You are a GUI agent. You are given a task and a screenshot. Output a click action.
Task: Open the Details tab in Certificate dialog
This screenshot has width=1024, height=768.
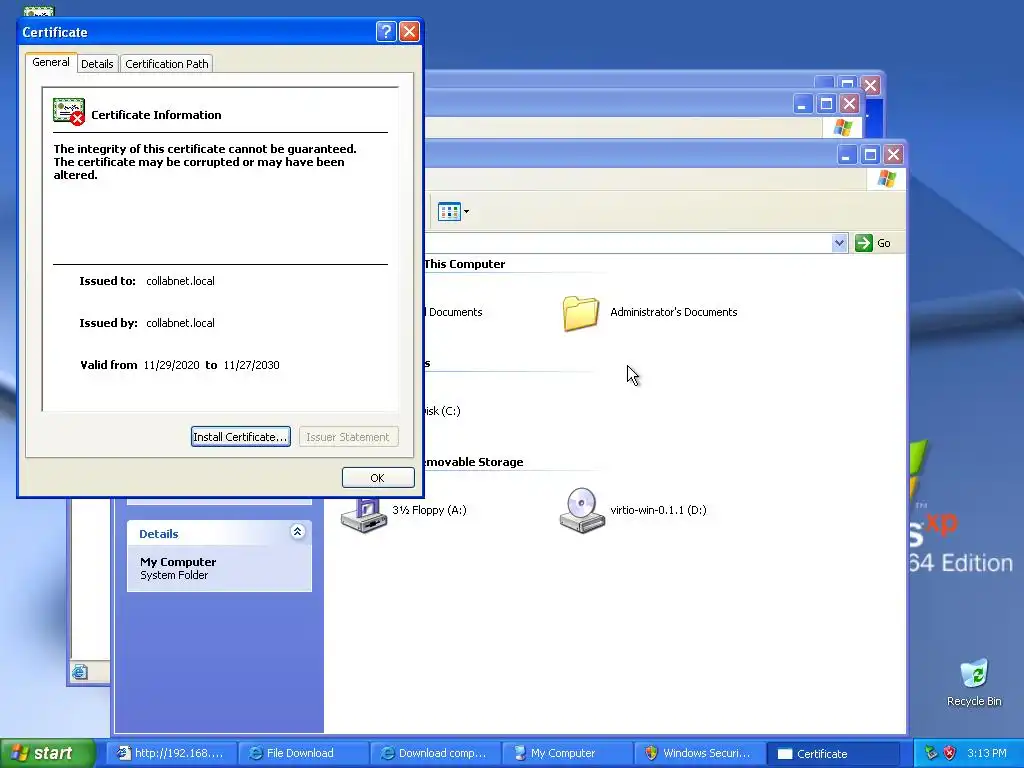coord(97,64)
